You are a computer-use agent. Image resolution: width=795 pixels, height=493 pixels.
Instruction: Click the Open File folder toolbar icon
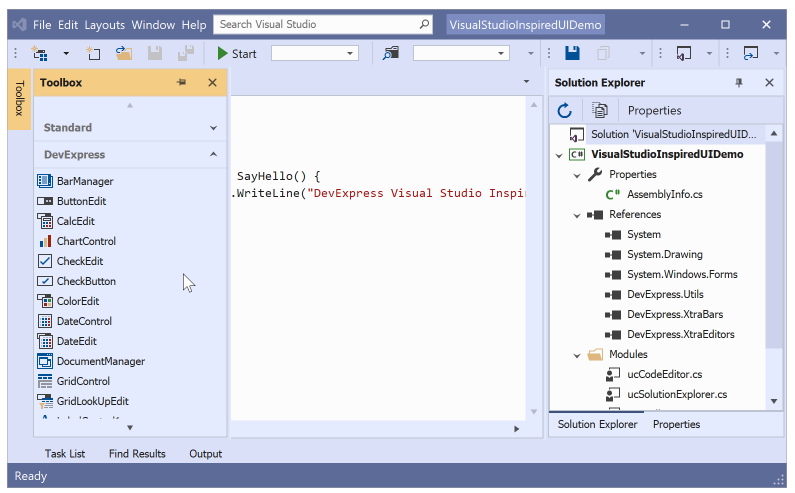pos(123,54)
